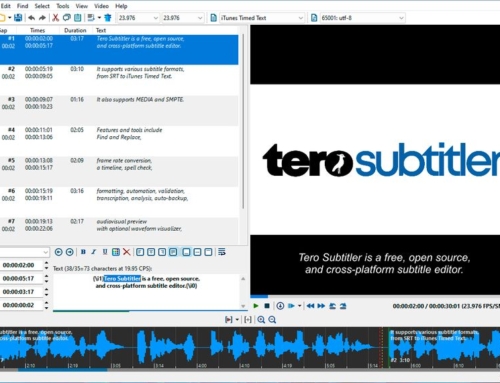Click the Paste clipboard icon
Image resolution: width=500 pixels, height=383 pixels.
77,18
